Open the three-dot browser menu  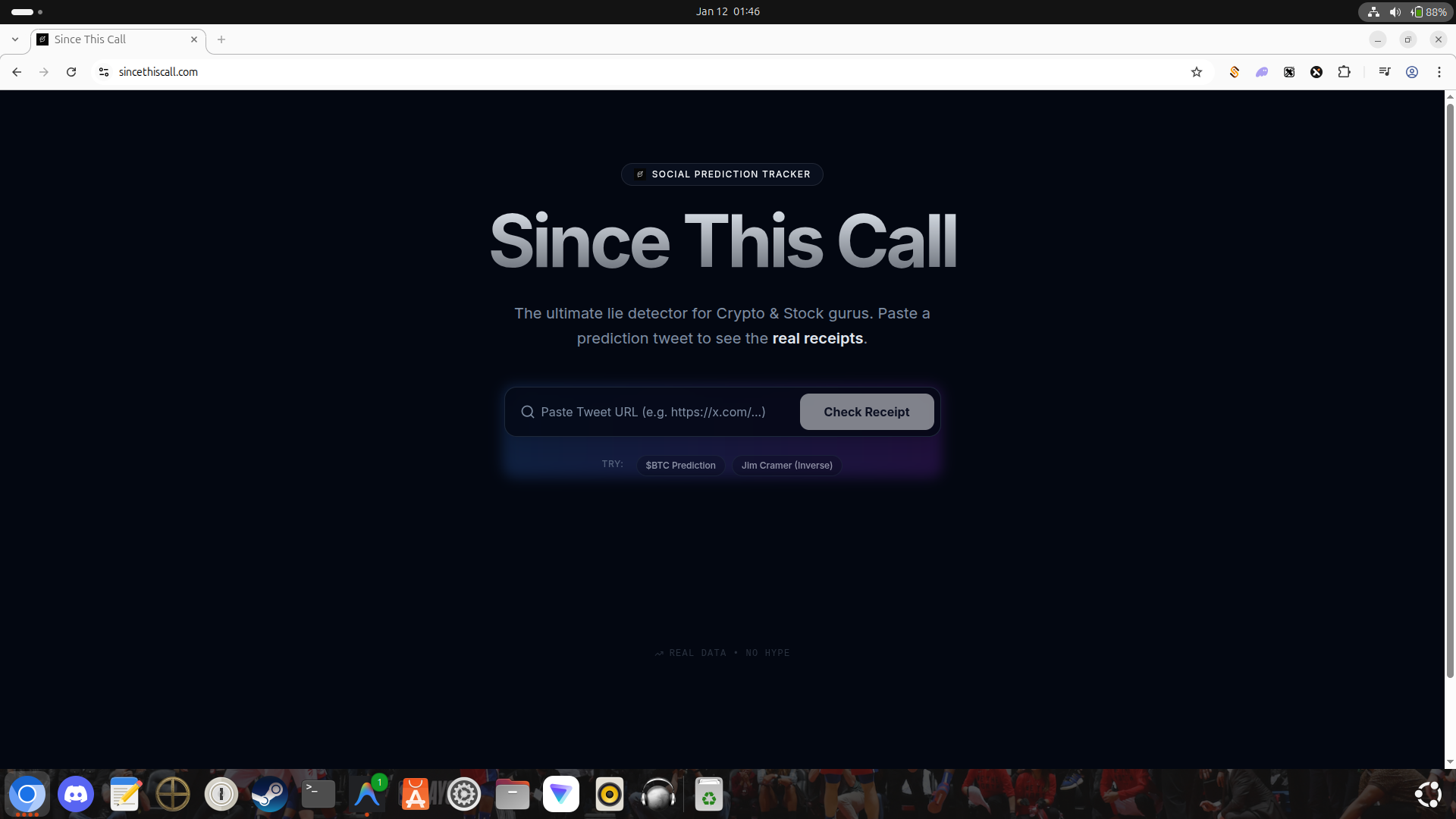tap(1439, 71)
